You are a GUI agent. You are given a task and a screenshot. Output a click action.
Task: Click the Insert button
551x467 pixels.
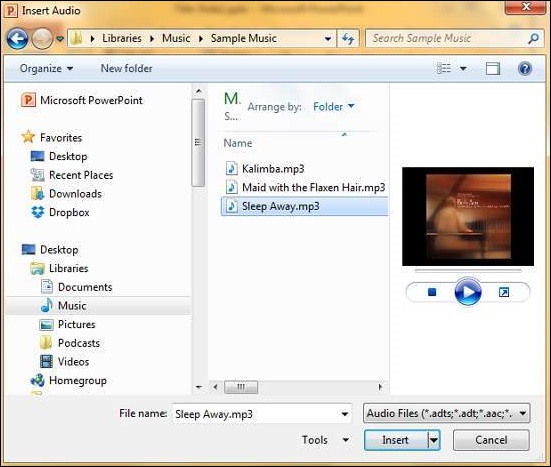coord(396,440)
